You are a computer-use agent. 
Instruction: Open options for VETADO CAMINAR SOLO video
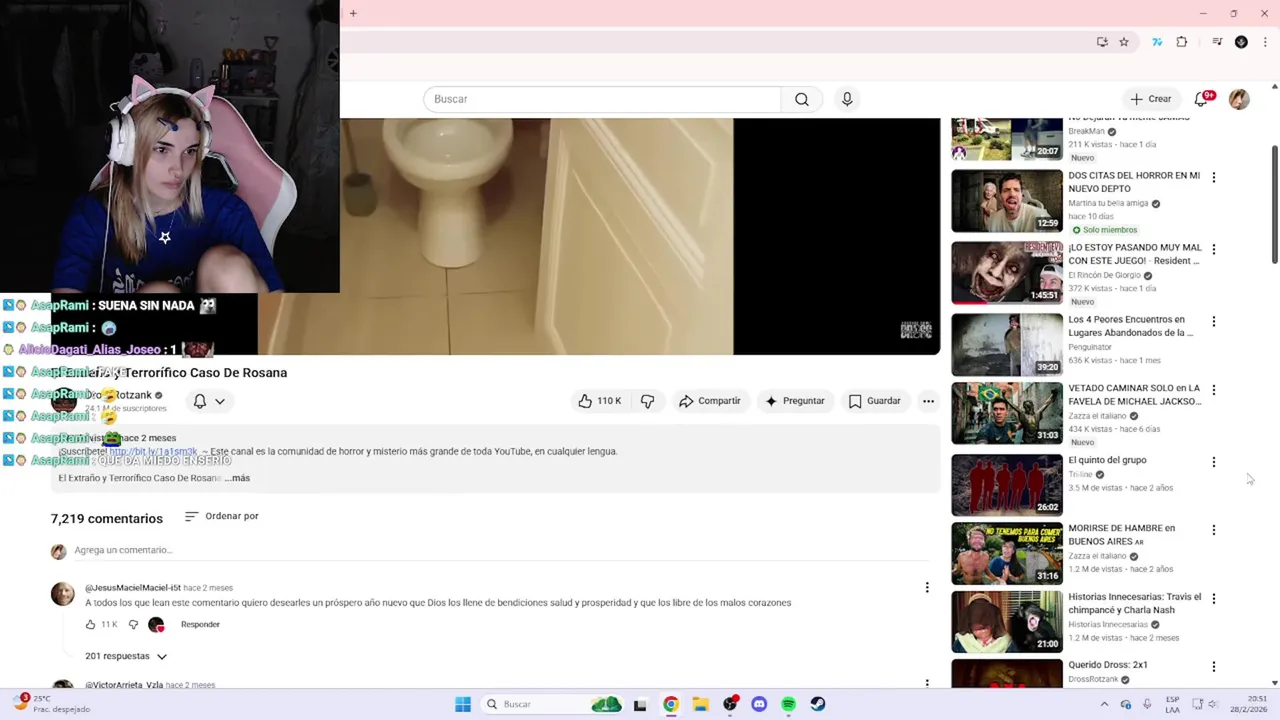(x=1214, y=390)
